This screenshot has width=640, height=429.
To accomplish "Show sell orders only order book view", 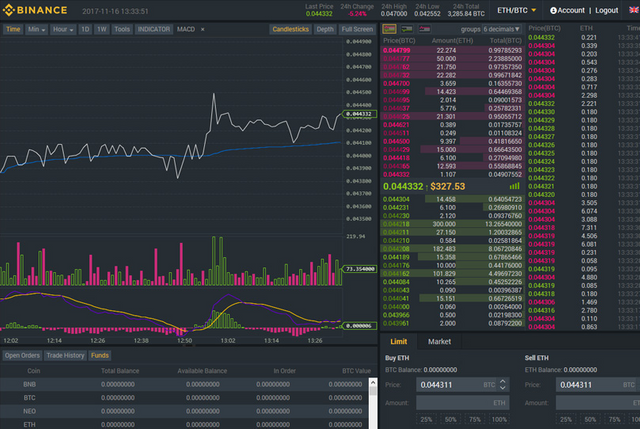I will pos(424,29).
